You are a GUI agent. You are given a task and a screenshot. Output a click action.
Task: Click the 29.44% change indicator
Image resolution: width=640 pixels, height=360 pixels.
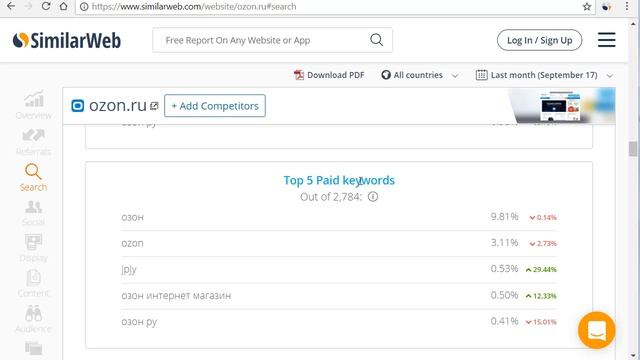tap(541, 269)
